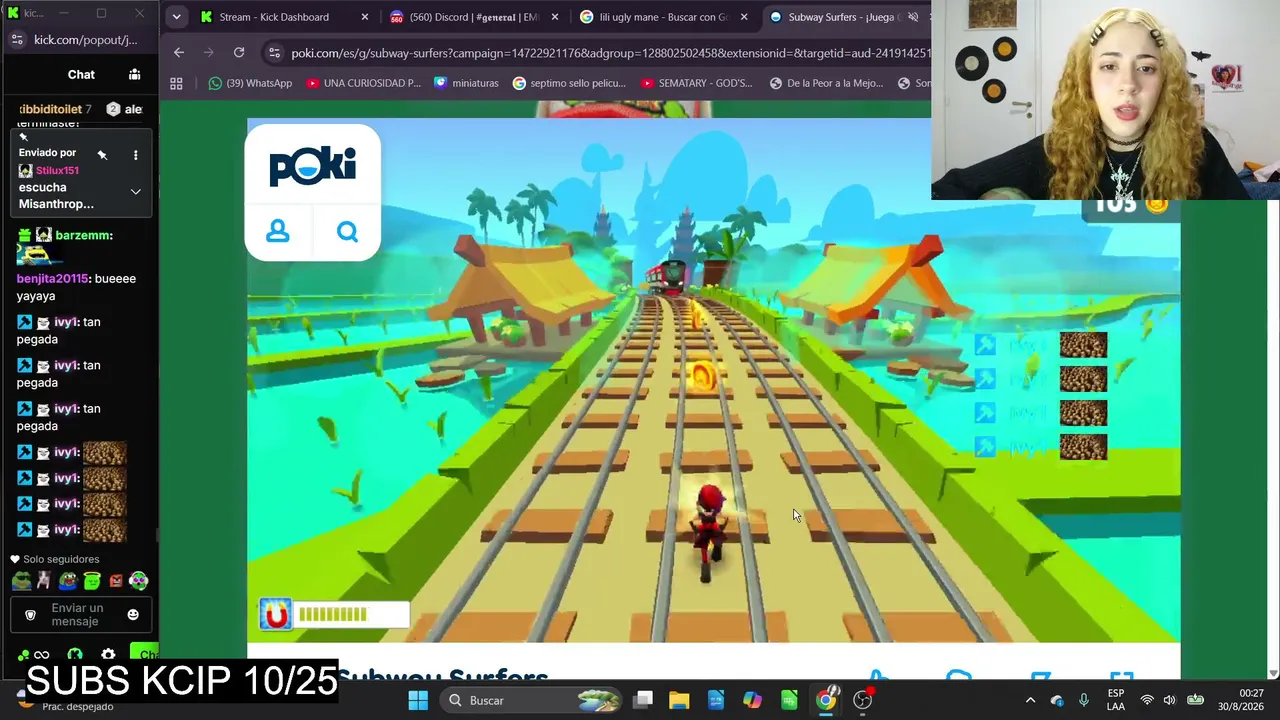Viewport: 1280px width, 720px height.
Task: Open the chat users list icon
Action: 135,74
